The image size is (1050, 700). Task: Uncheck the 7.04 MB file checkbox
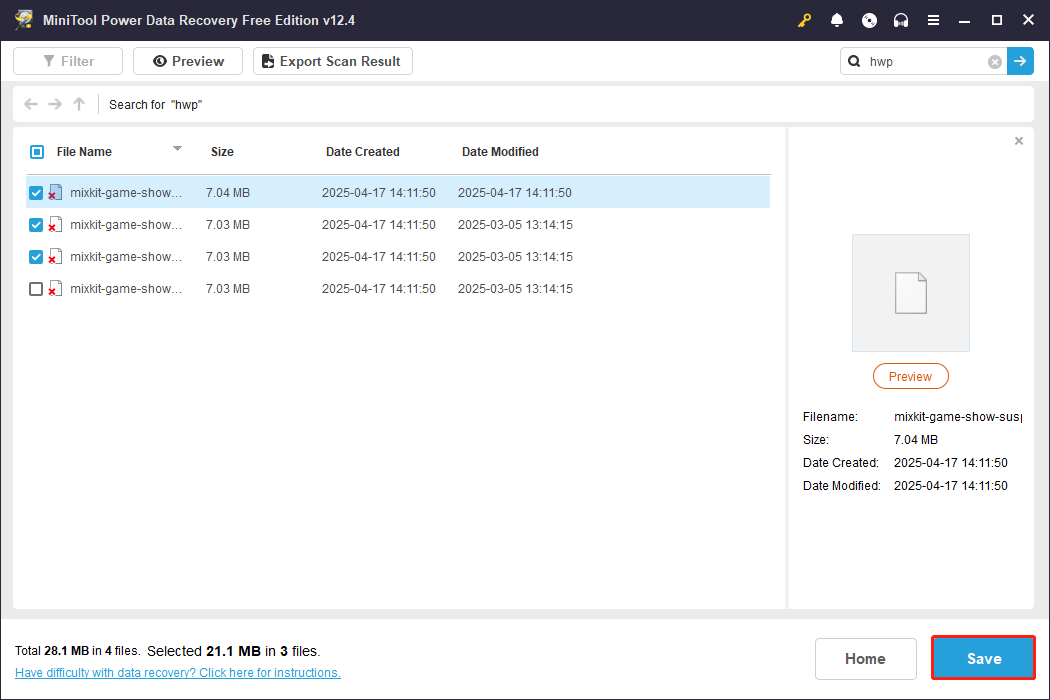click(x=36, y=193)
